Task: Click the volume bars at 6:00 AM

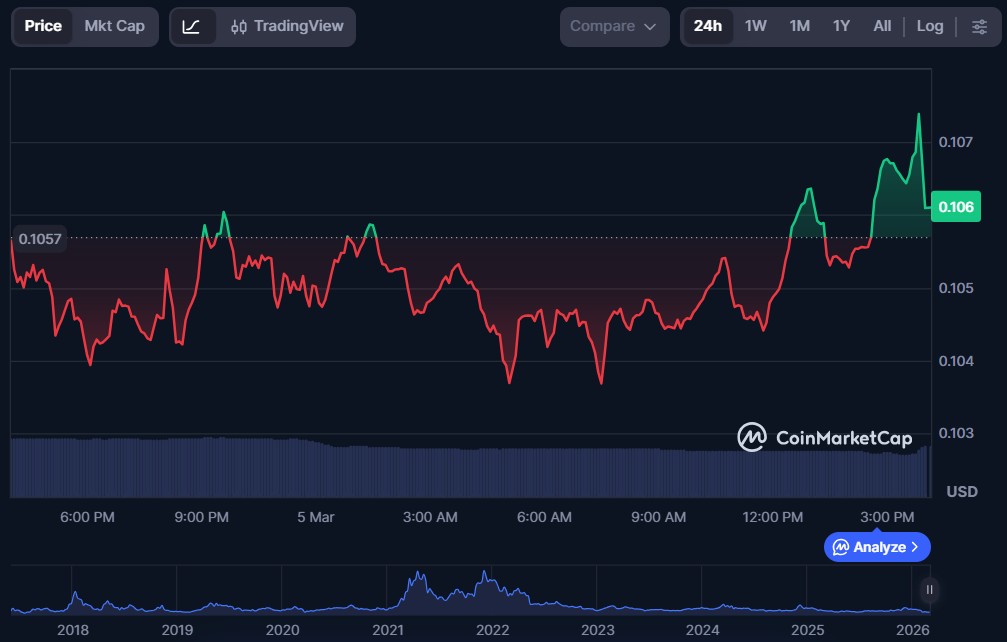Action: [545, 472]
